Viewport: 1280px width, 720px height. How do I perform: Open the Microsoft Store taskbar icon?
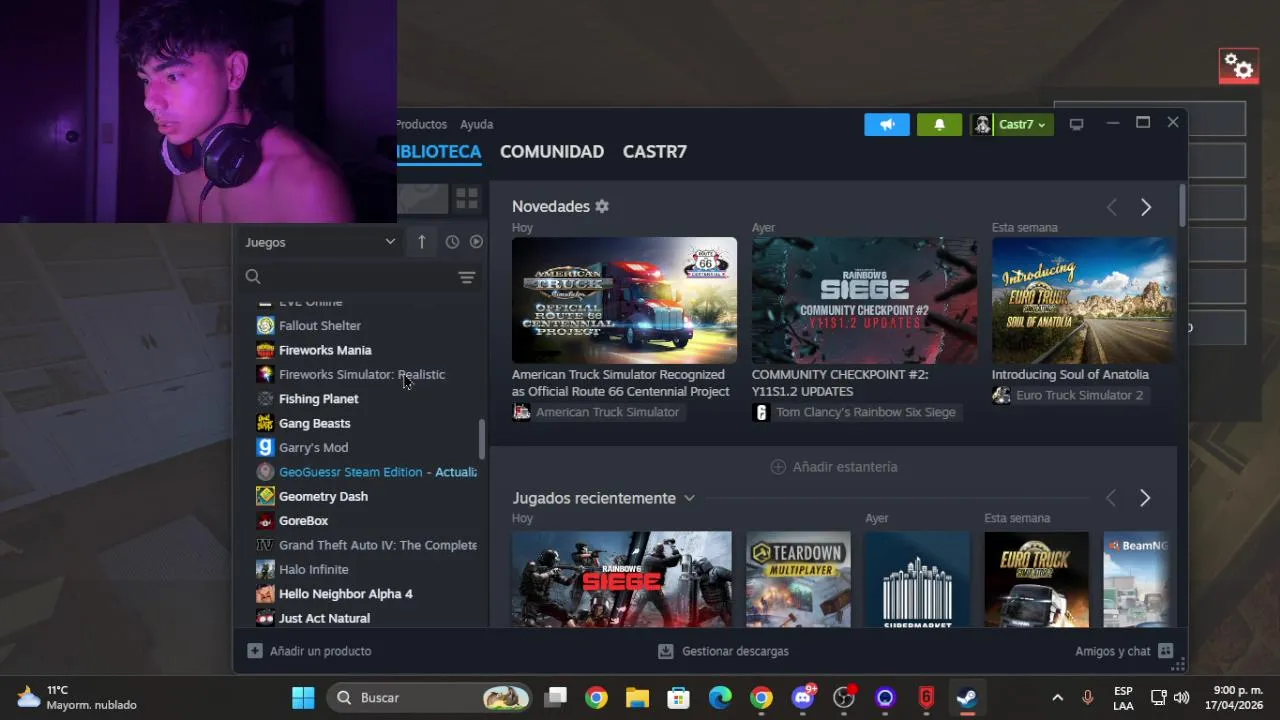tap(679, 697)
